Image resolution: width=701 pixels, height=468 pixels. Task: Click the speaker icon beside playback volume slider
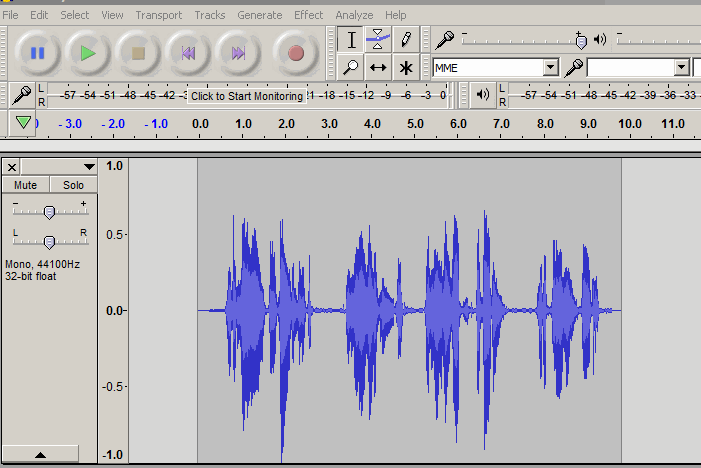pyautogui.click(x=600, y=40)
